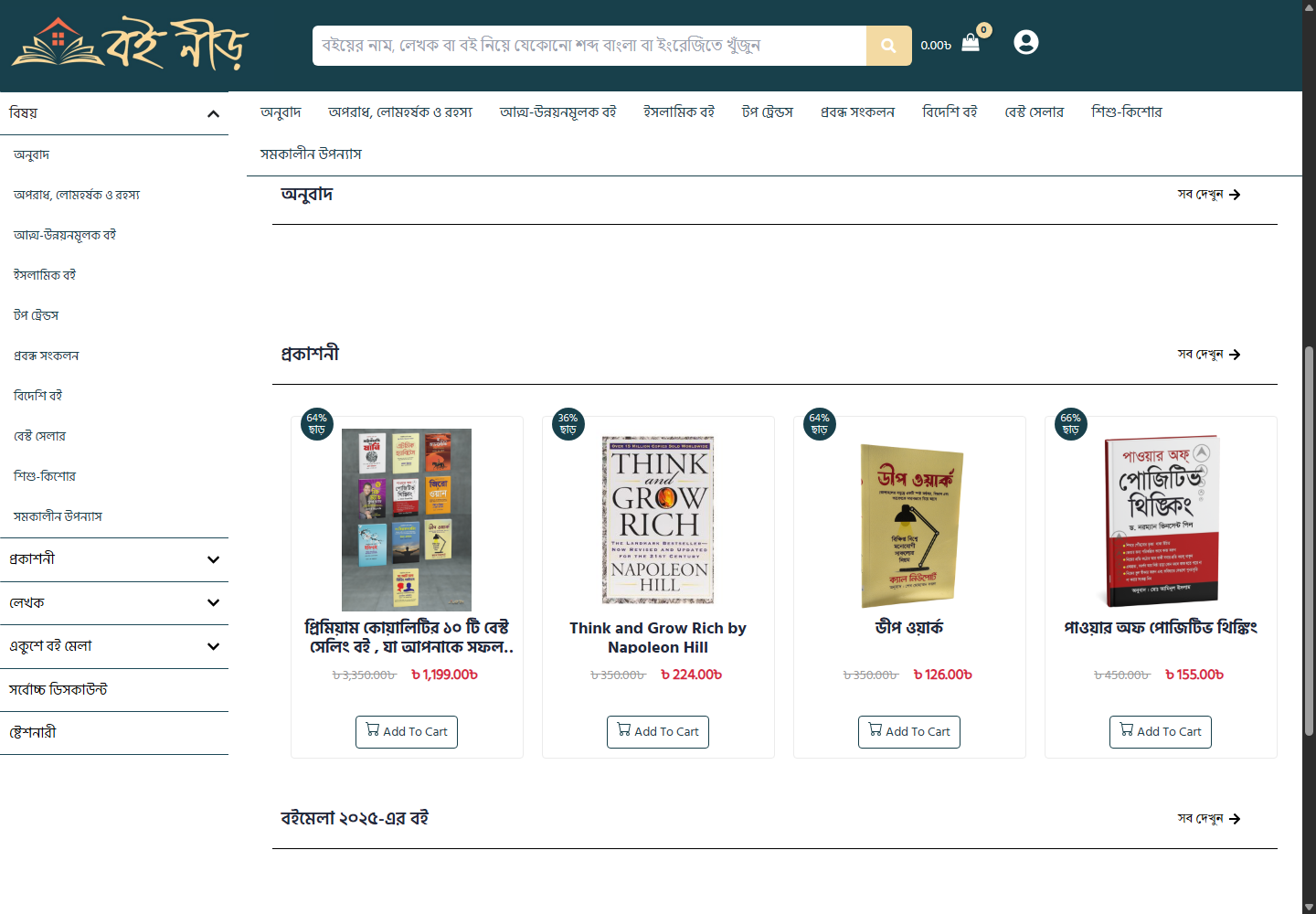
Task: Select অপরাধ, রোমহর্ষক ও রহস্য in sidebar
Action: (x=77, y=195)
